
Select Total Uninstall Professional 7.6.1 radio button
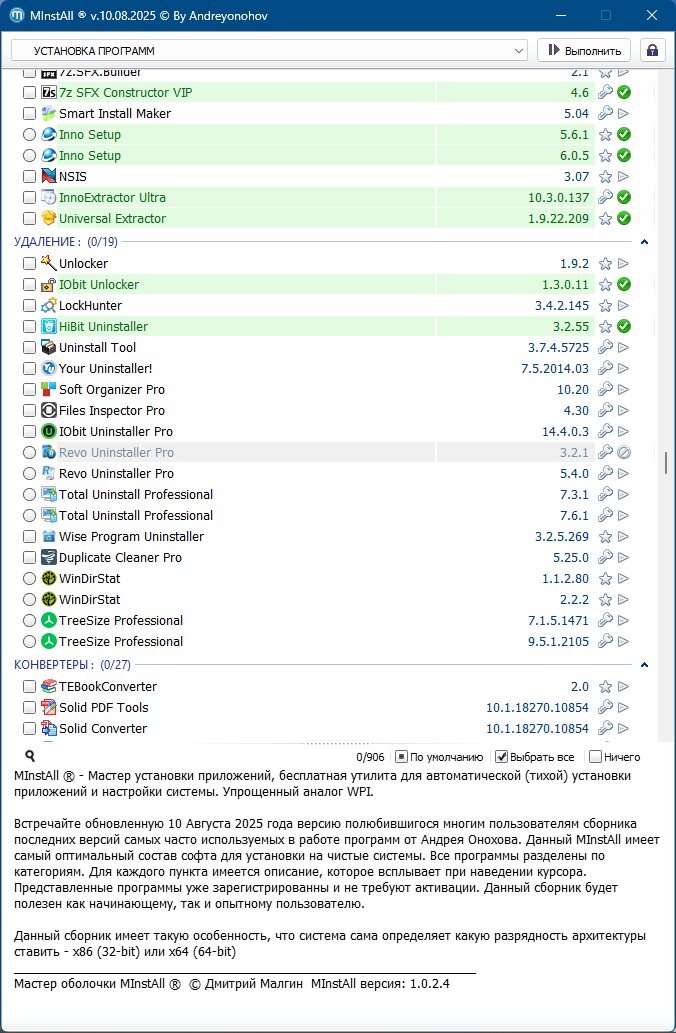[29, 516]
